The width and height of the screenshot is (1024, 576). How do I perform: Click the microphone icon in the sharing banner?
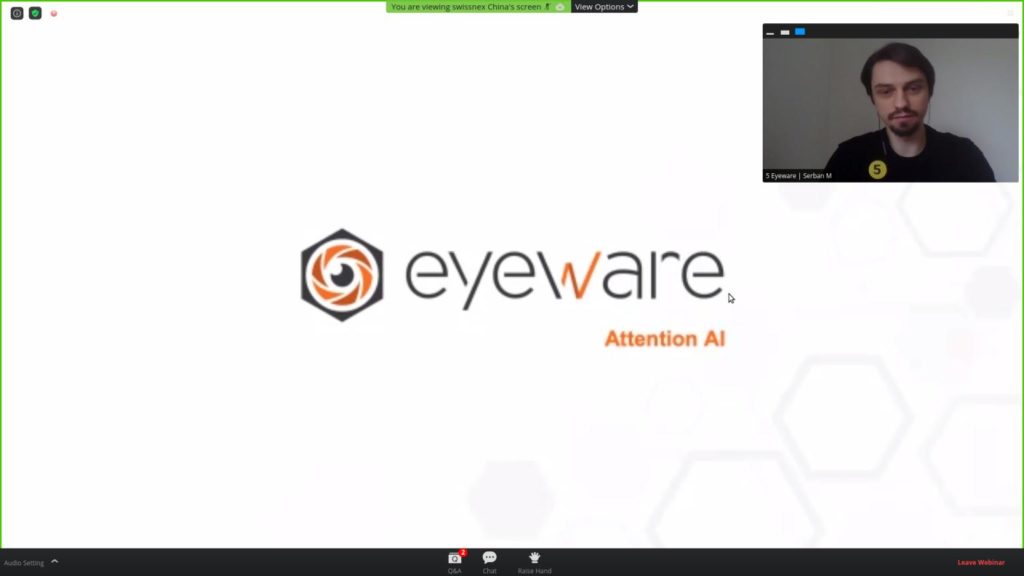547,7
